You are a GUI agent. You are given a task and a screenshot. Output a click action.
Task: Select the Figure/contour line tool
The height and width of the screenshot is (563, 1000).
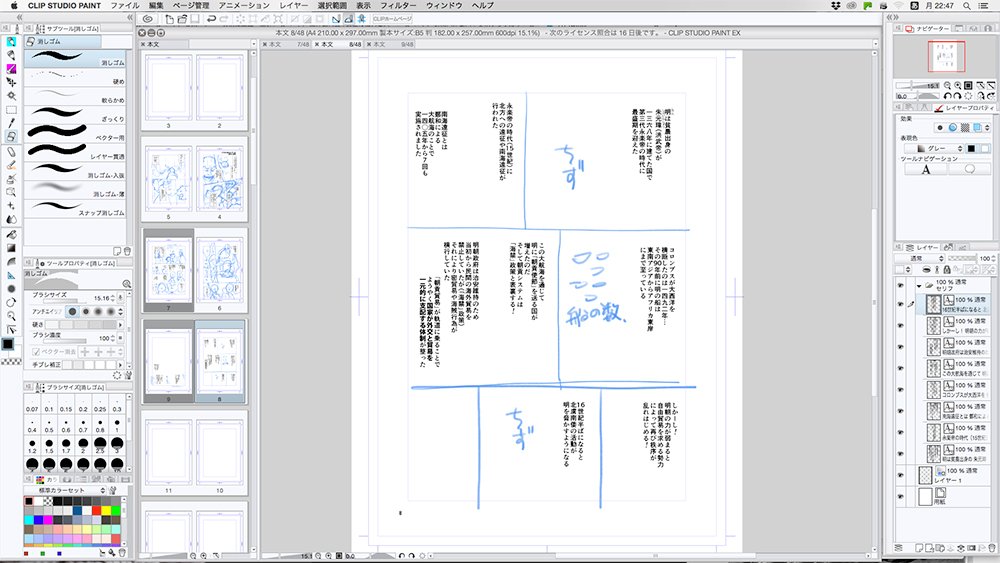point(11,261)
